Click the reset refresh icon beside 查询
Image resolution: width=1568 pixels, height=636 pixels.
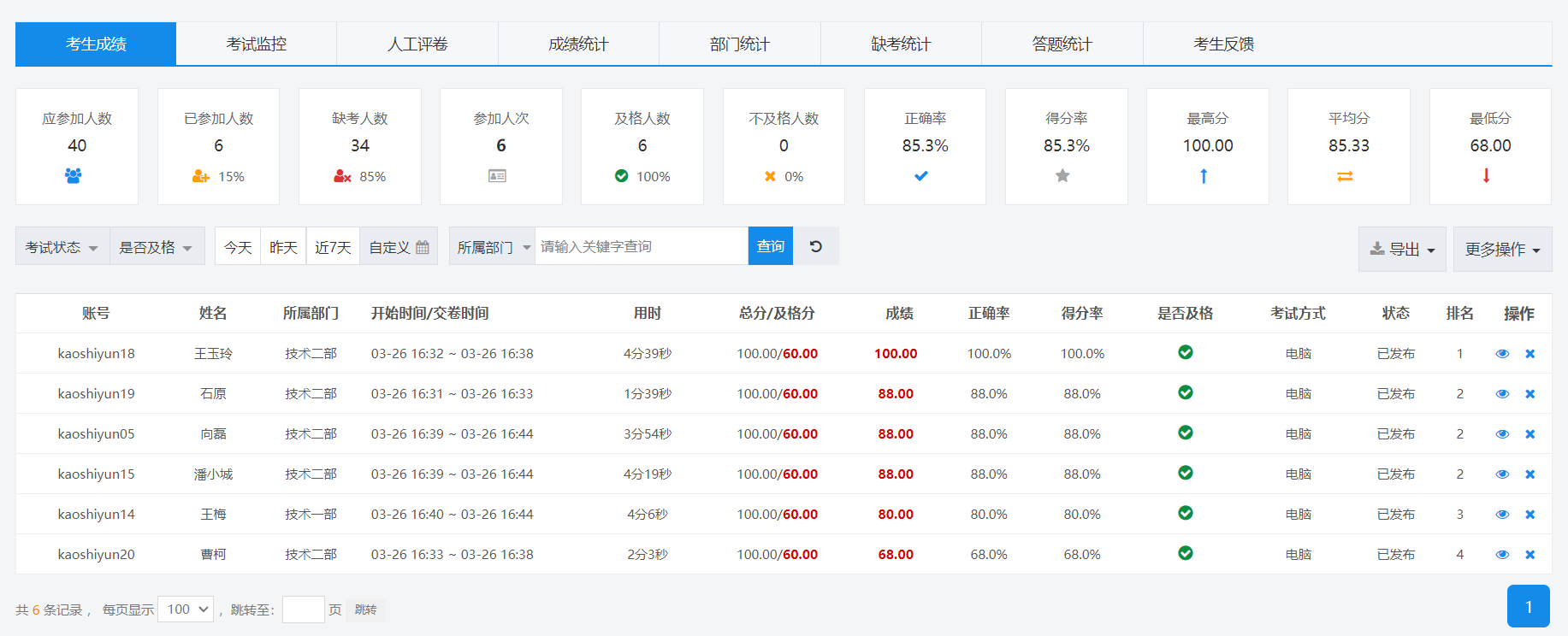click(815, 246)
